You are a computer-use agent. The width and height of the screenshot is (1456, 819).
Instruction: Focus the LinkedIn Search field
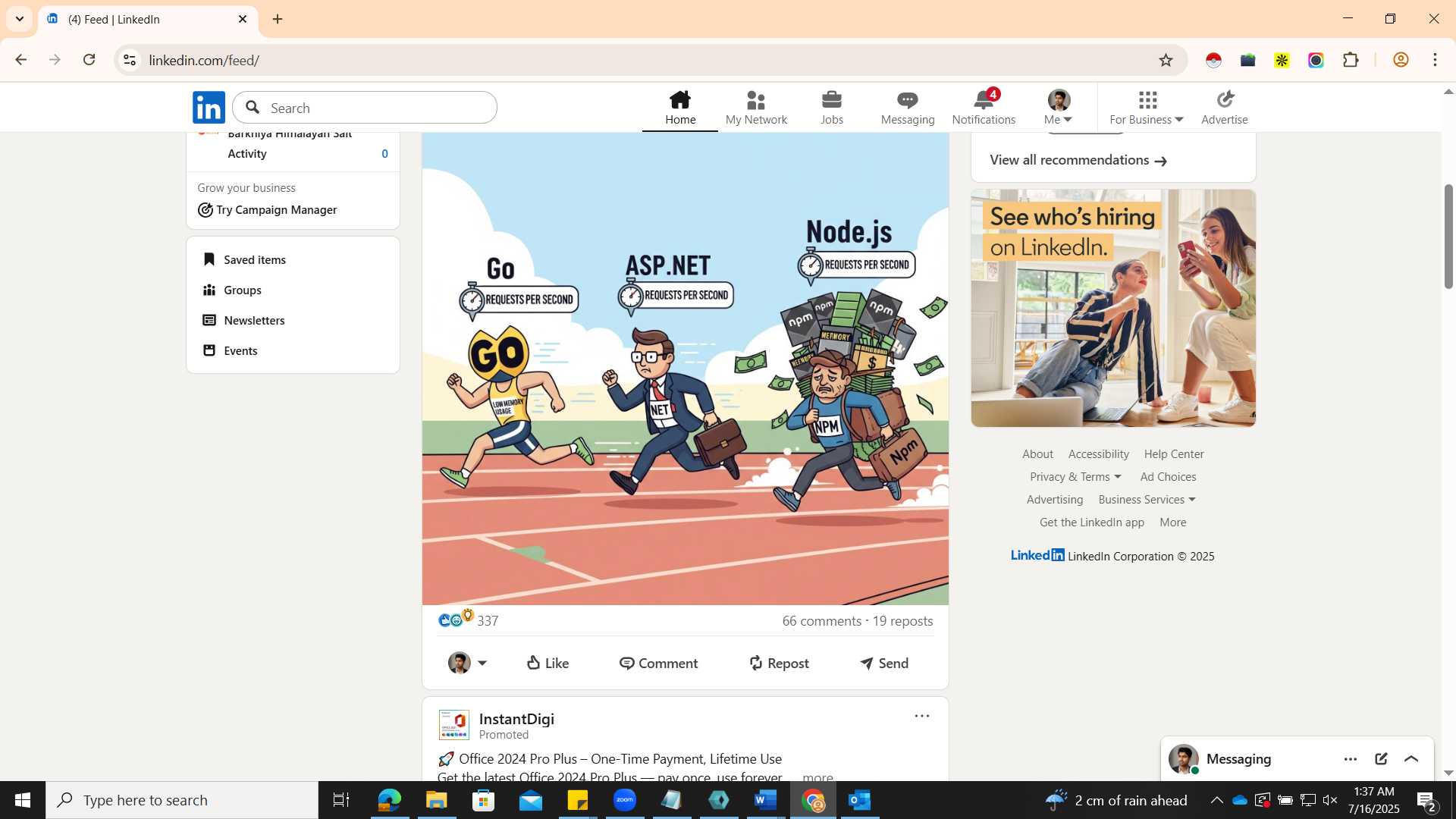(x=365, y=108)
